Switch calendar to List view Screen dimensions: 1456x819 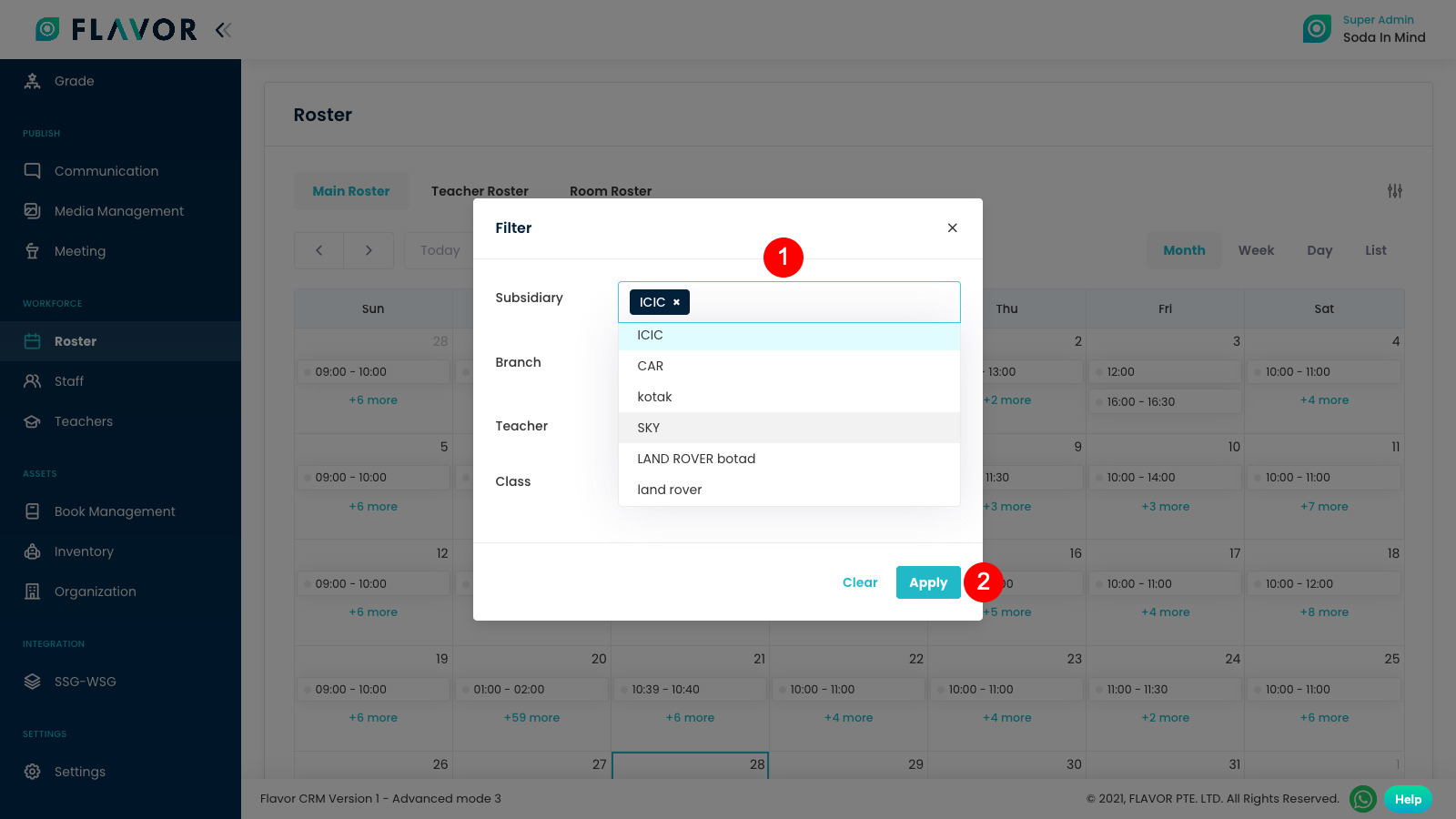click(1376, 250)
